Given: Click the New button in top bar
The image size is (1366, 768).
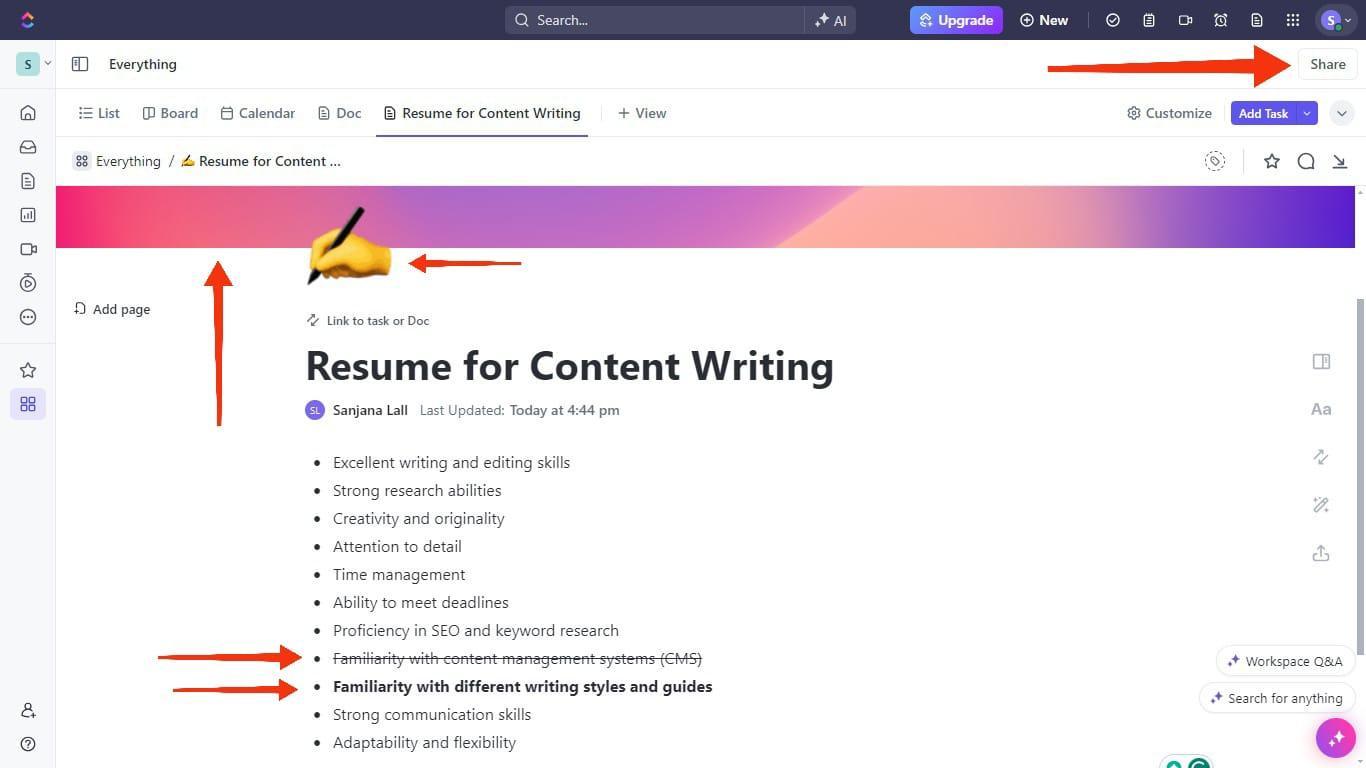Looking at the screenshot, I should point(1044,20).
